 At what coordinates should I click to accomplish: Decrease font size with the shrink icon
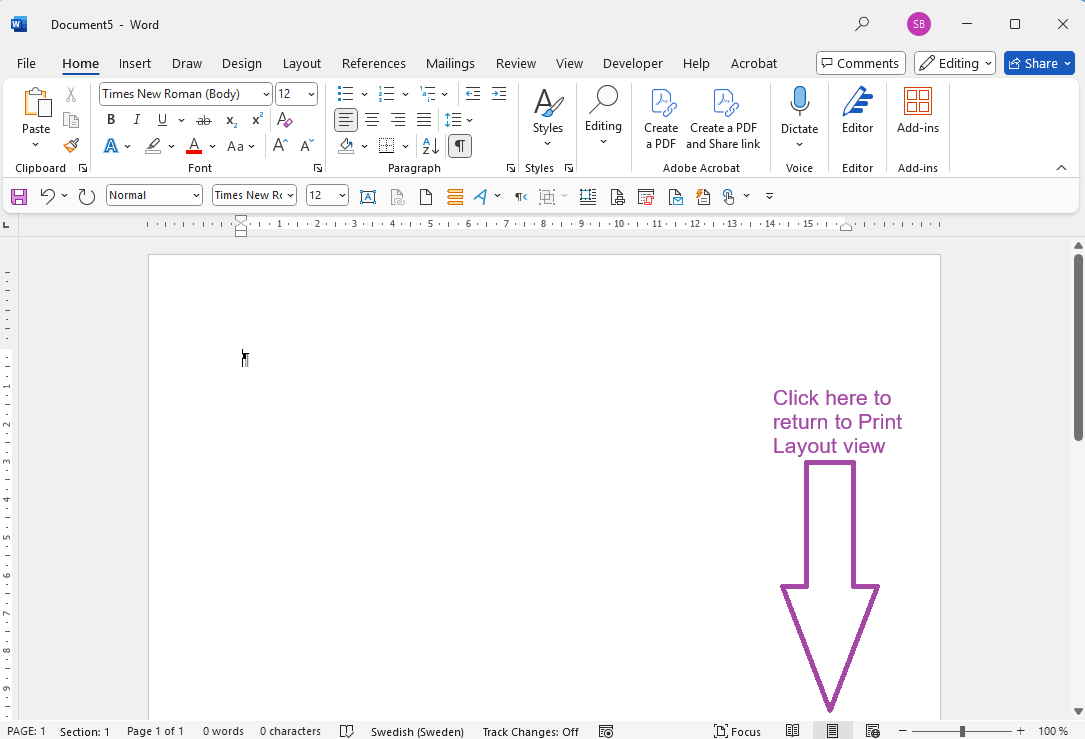click(307, 146)
